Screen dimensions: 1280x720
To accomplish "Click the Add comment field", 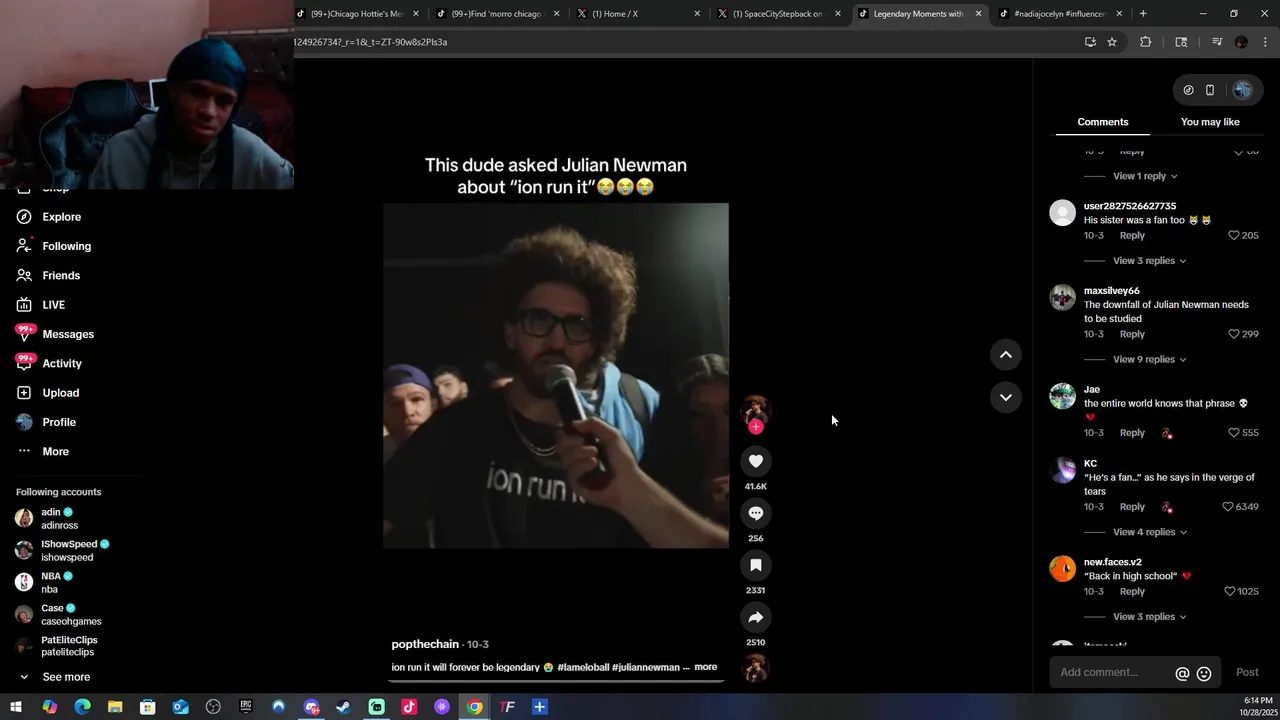I will (1112, 673).
